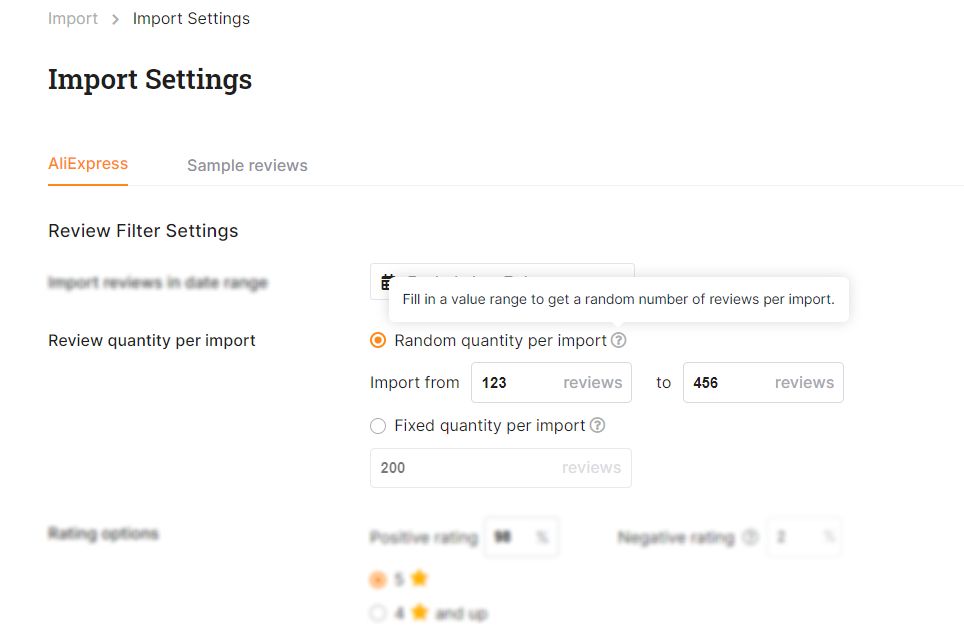
Task: Edit the 456 reviews upper limit field
Action: 763,383
